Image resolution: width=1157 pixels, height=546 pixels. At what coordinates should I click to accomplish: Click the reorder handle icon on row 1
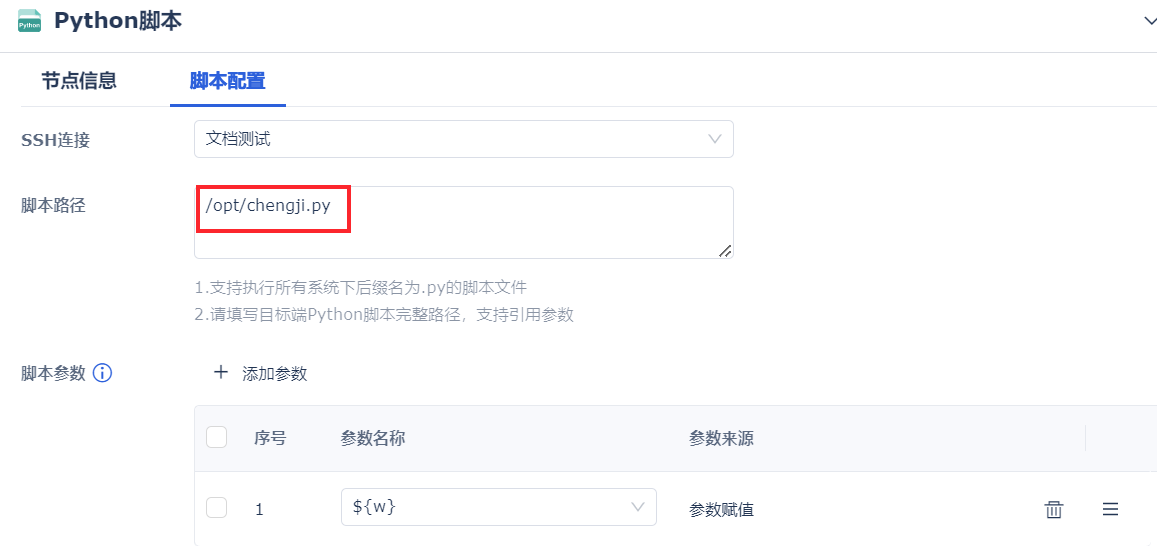pos(1110,509)
